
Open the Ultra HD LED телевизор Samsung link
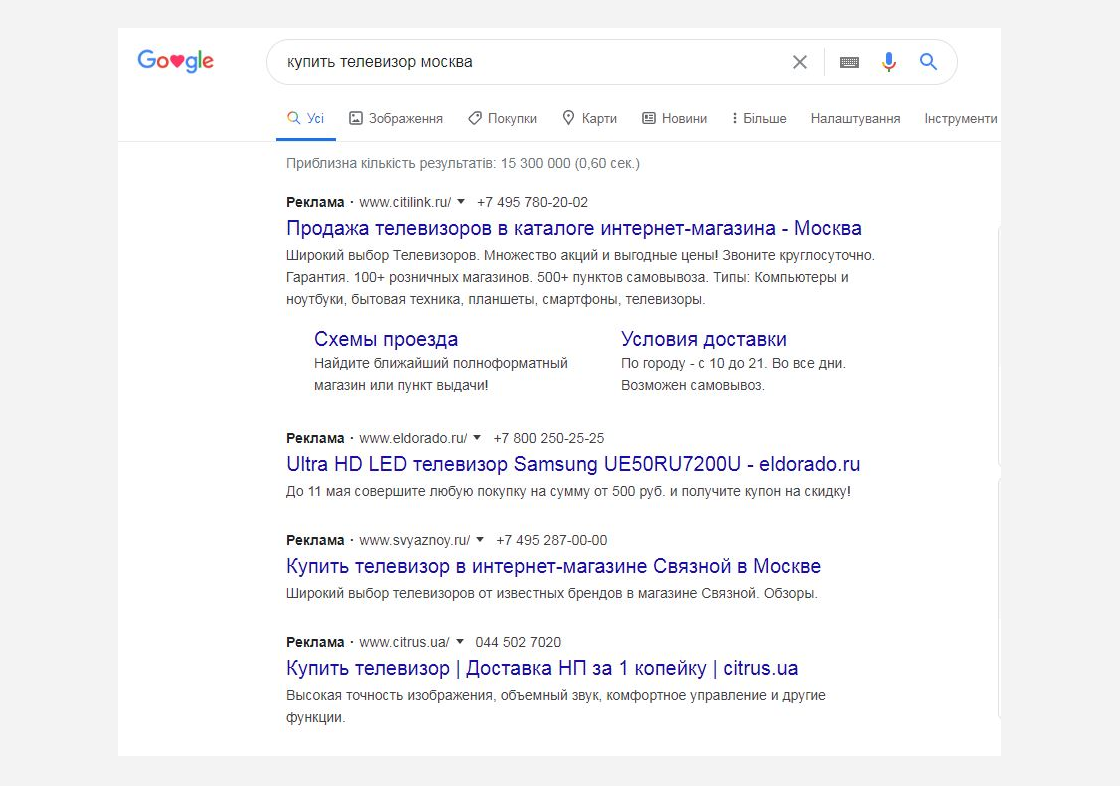click(x=573, y=464)
